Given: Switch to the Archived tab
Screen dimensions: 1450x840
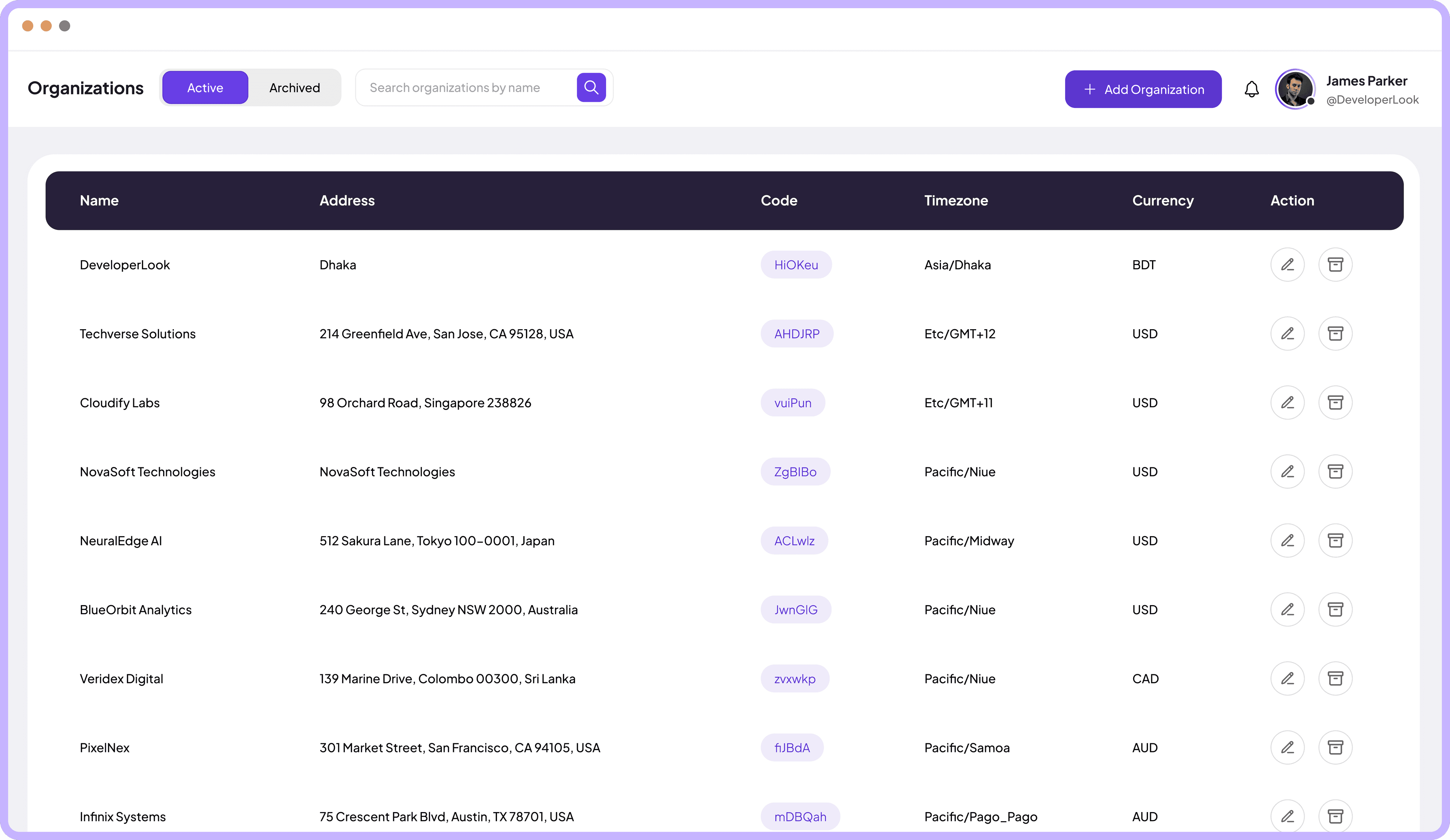Looking at the screenshot, I should 294,88.
